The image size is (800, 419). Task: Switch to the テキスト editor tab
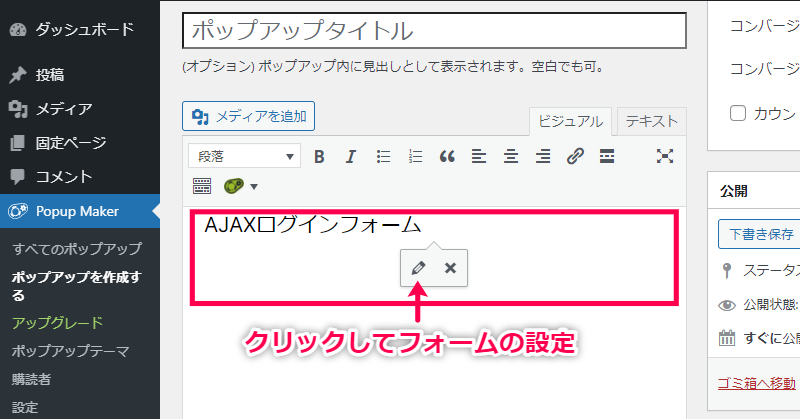coord(652,121)
